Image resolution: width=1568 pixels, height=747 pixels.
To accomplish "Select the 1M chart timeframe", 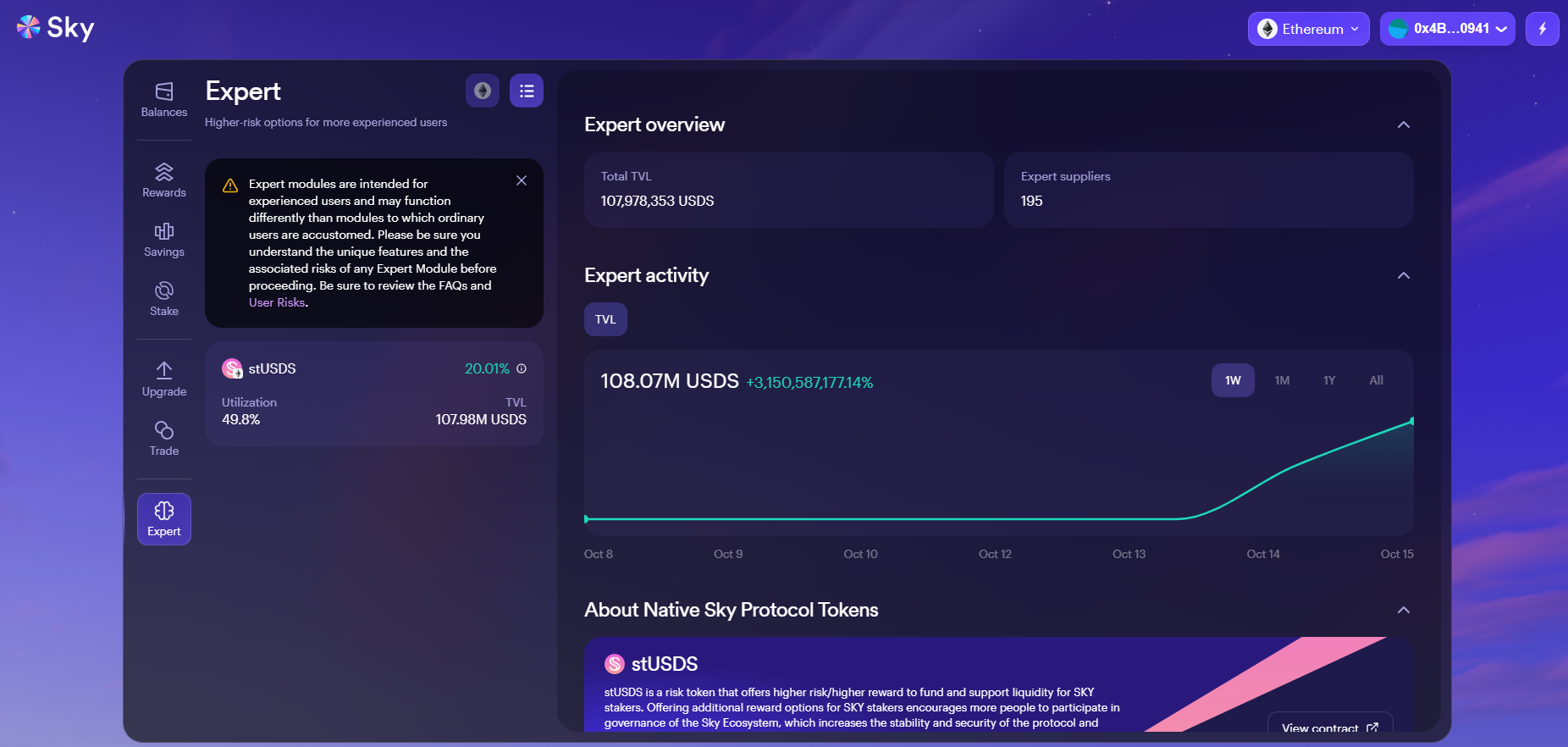I will pyautogui.click(x=1282, y=380).
